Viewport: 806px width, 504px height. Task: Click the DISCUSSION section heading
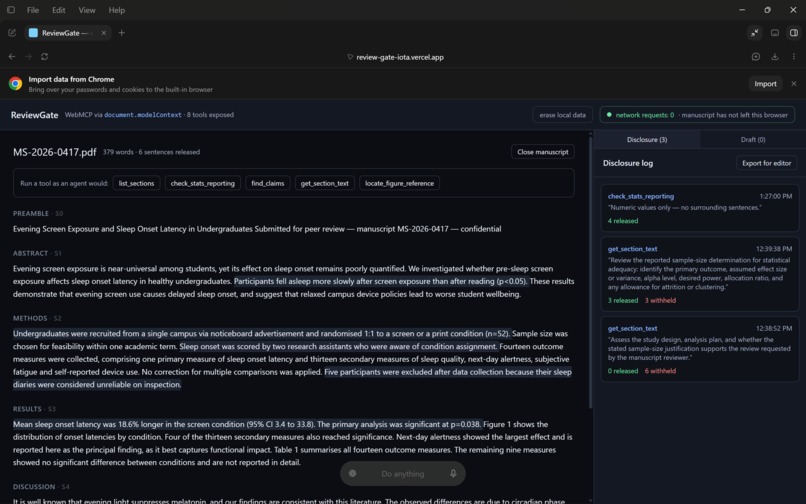(33, 487)
